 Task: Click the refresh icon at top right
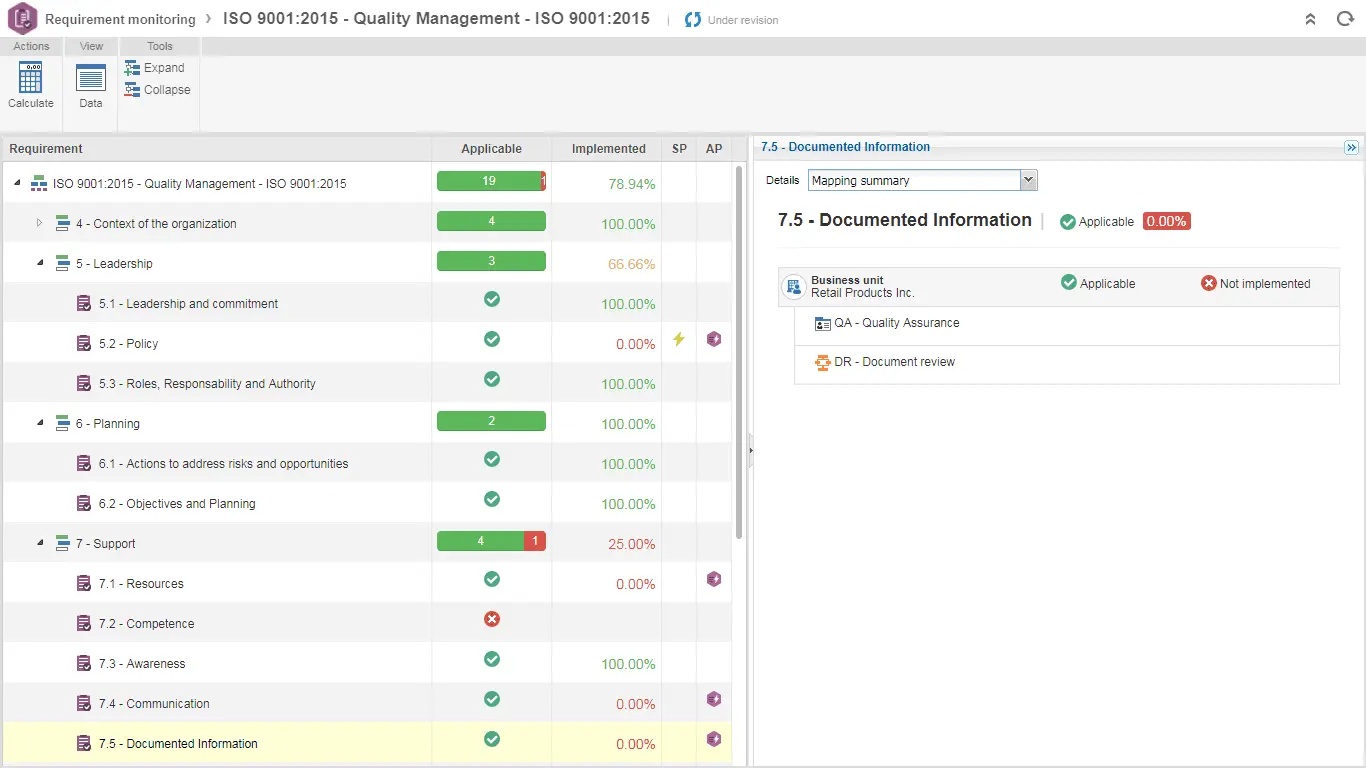coord(1345,19)
